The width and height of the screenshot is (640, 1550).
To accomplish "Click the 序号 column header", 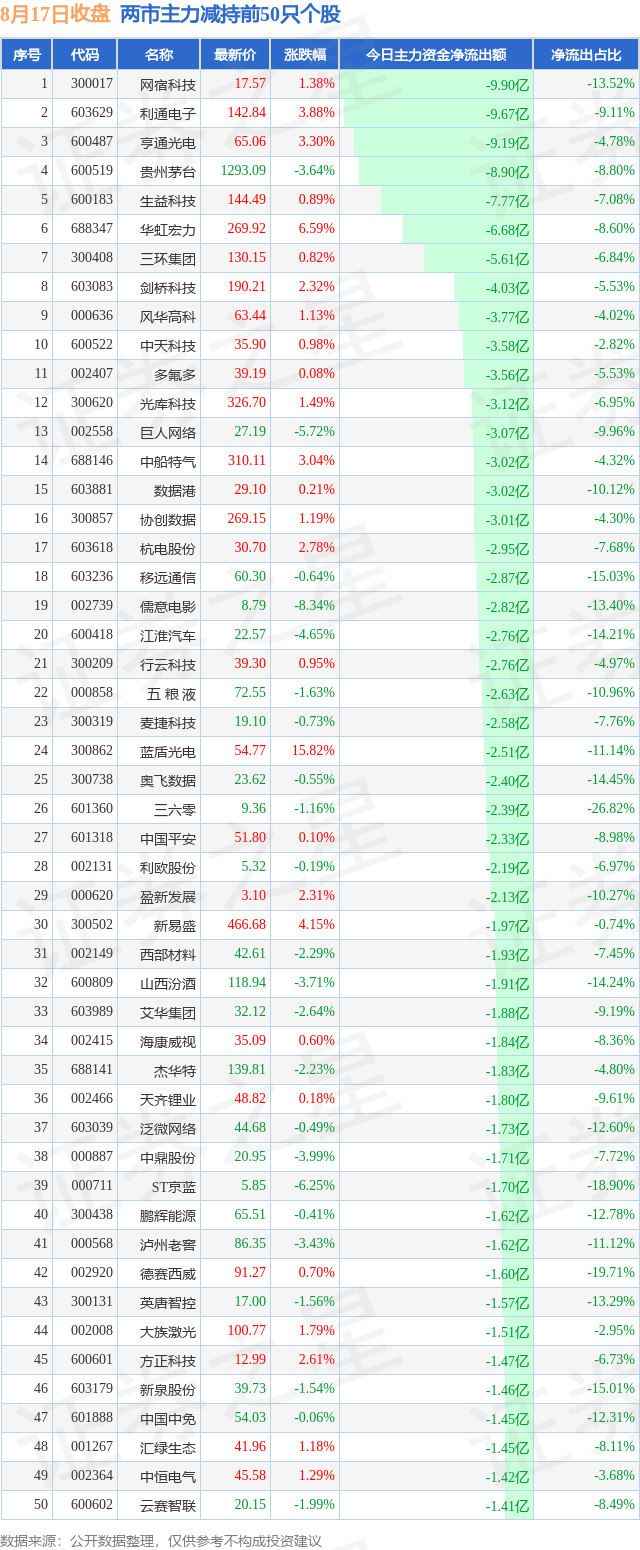I will pyautogui.click(x=27, y=55).
